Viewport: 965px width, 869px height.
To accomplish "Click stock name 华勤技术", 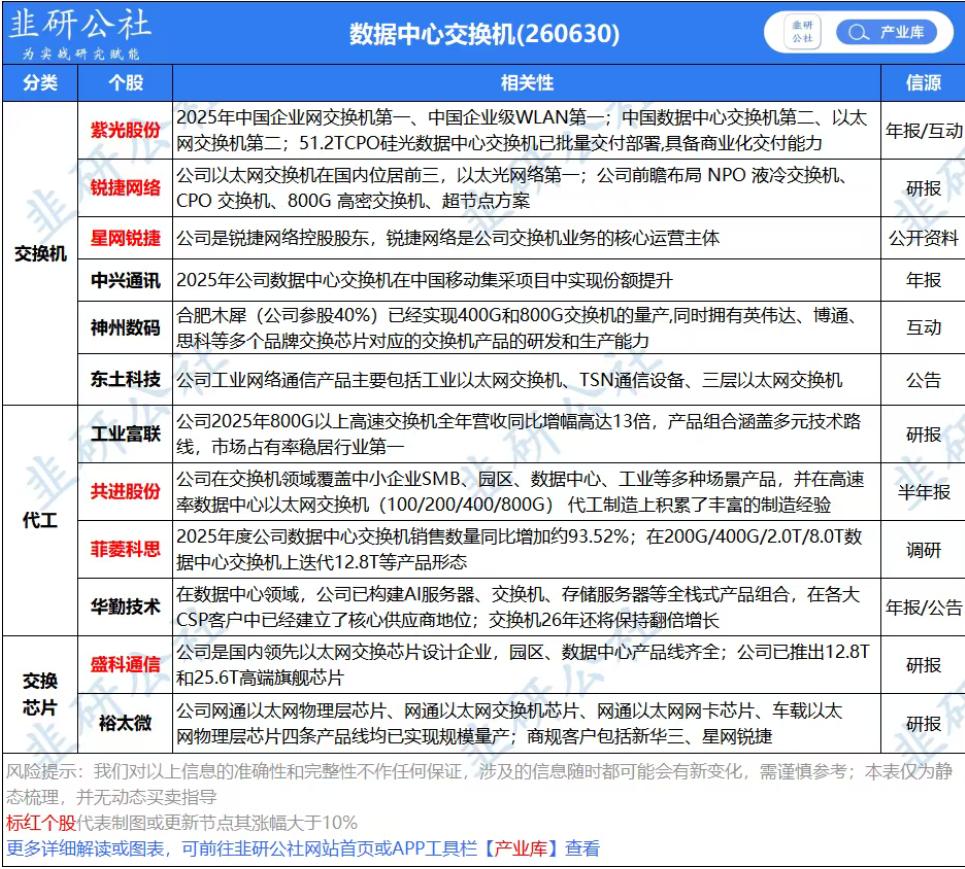I will [125, 607].
